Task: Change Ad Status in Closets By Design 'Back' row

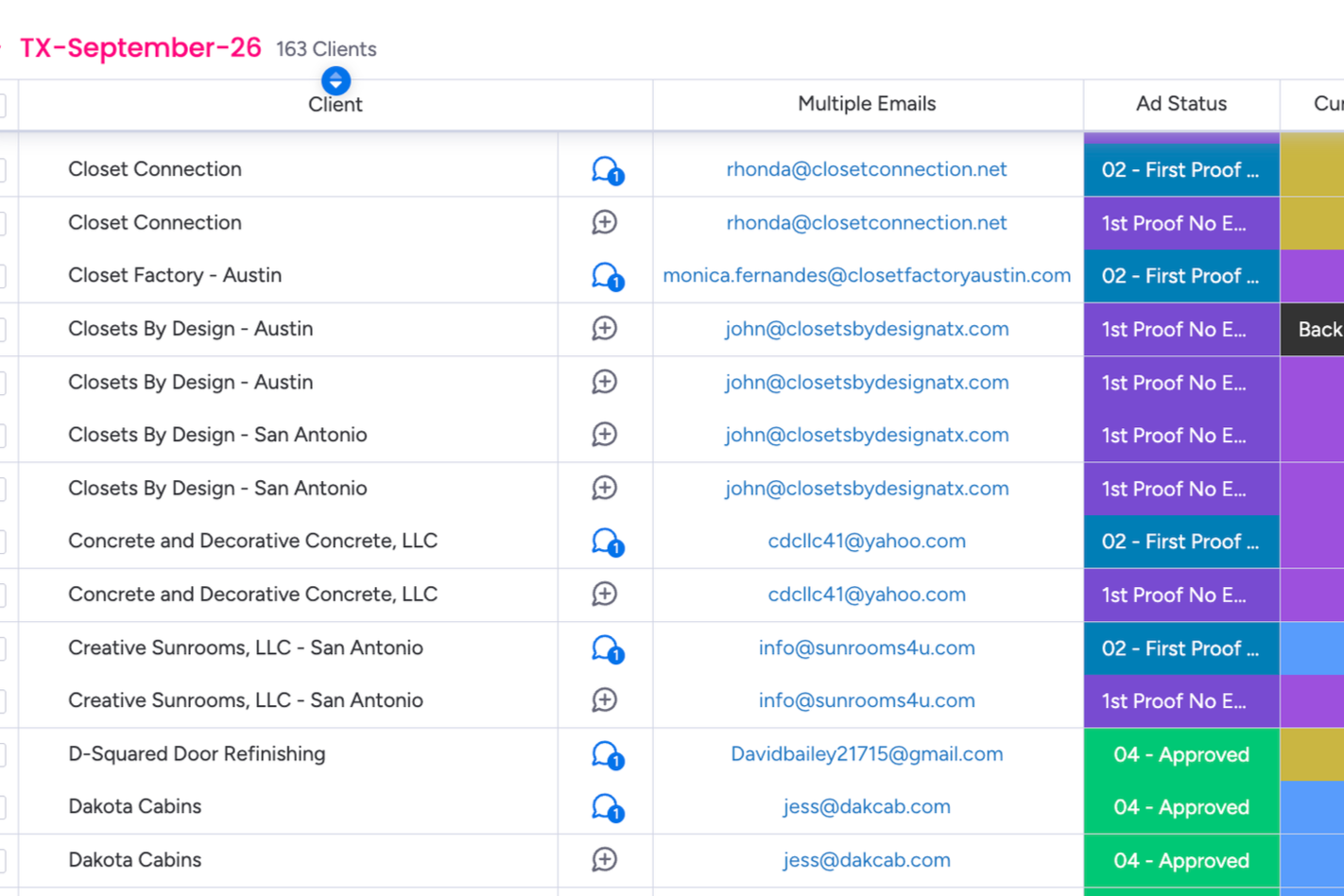Action: click(1181, 329)
